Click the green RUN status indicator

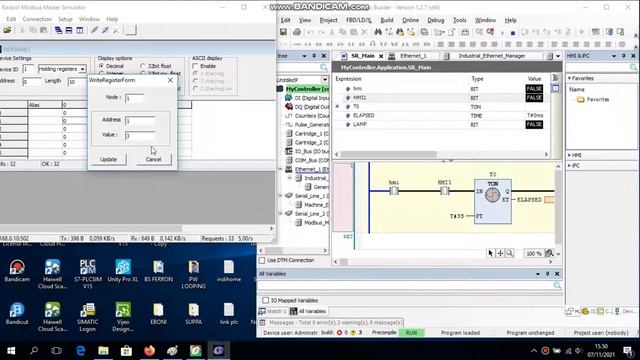411,333
